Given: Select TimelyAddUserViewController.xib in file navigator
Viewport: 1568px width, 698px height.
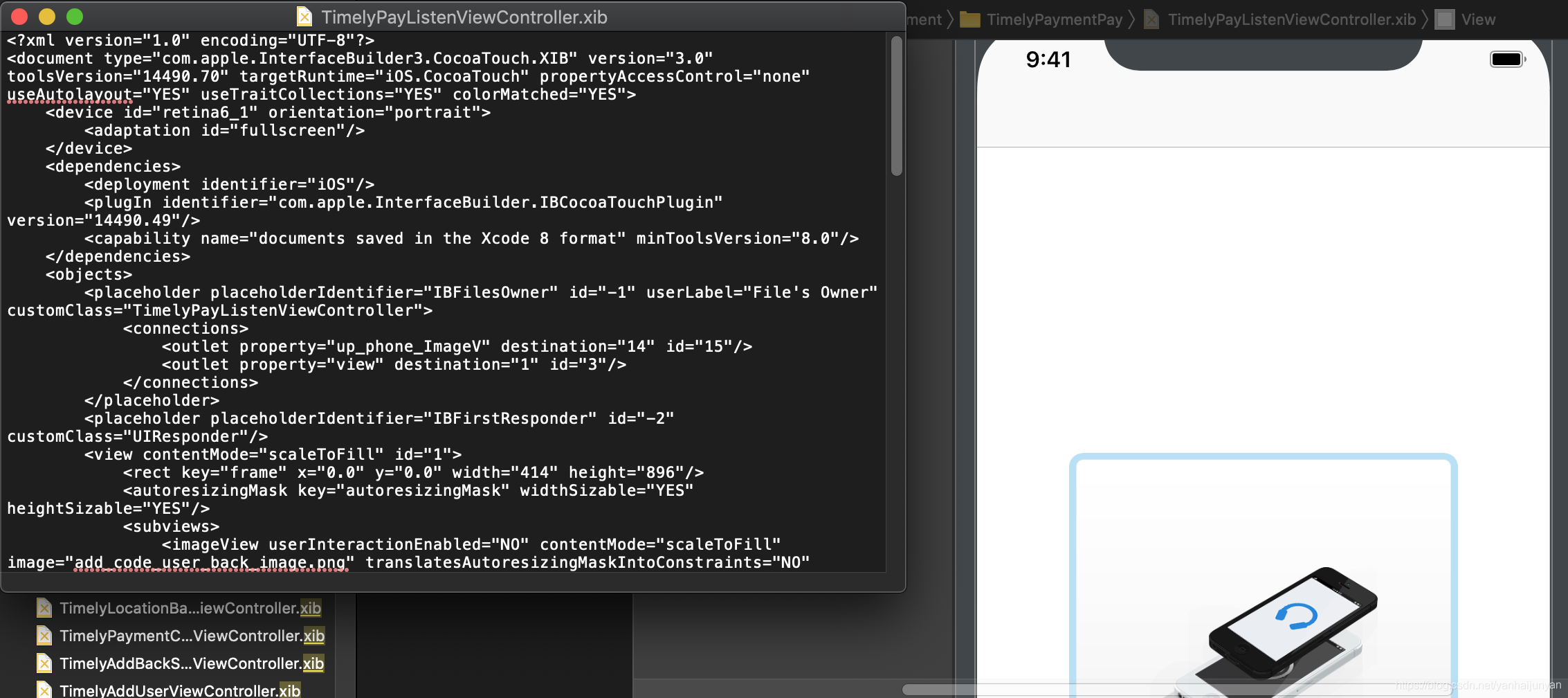Looking at the screenshot, I should click(x=180, y=690).
